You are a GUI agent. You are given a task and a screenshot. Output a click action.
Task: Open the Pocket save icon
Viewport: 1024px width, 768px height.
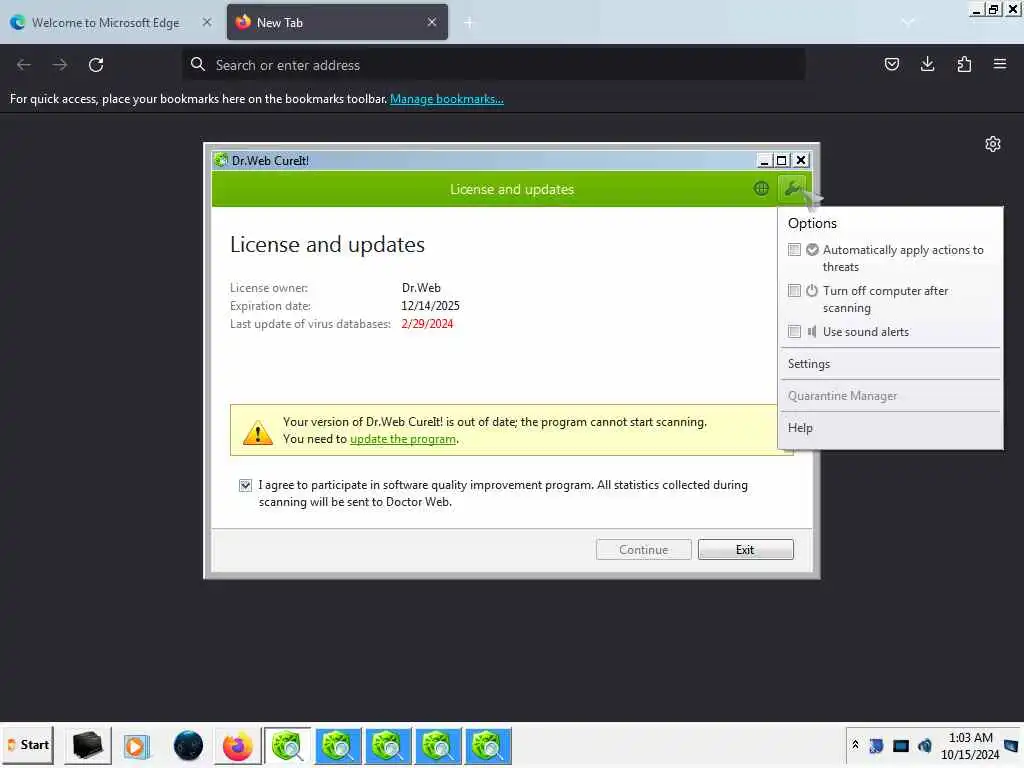[891, 64]
